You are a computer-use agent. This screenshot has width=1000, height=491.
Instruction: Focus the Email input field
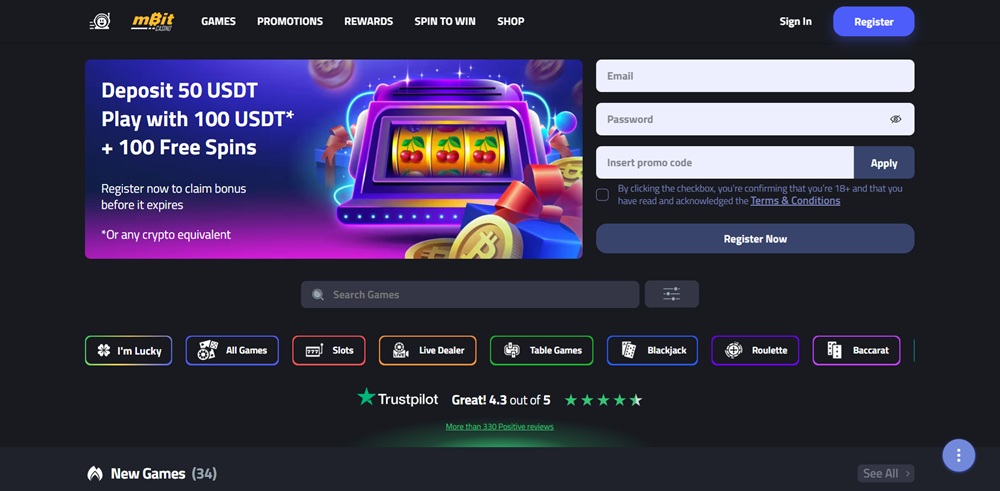[755, 76]
